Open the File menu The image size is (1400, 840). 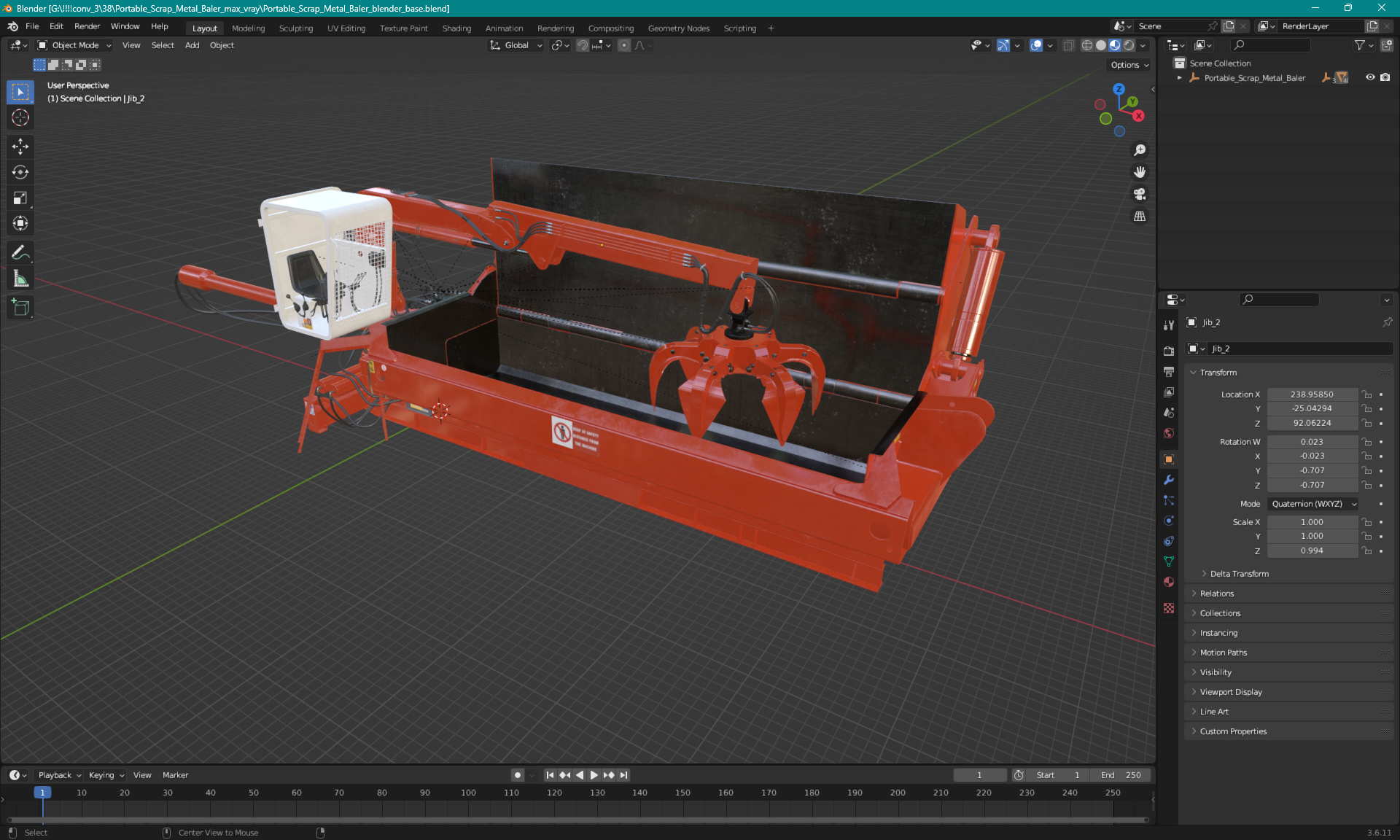(32, 26)
